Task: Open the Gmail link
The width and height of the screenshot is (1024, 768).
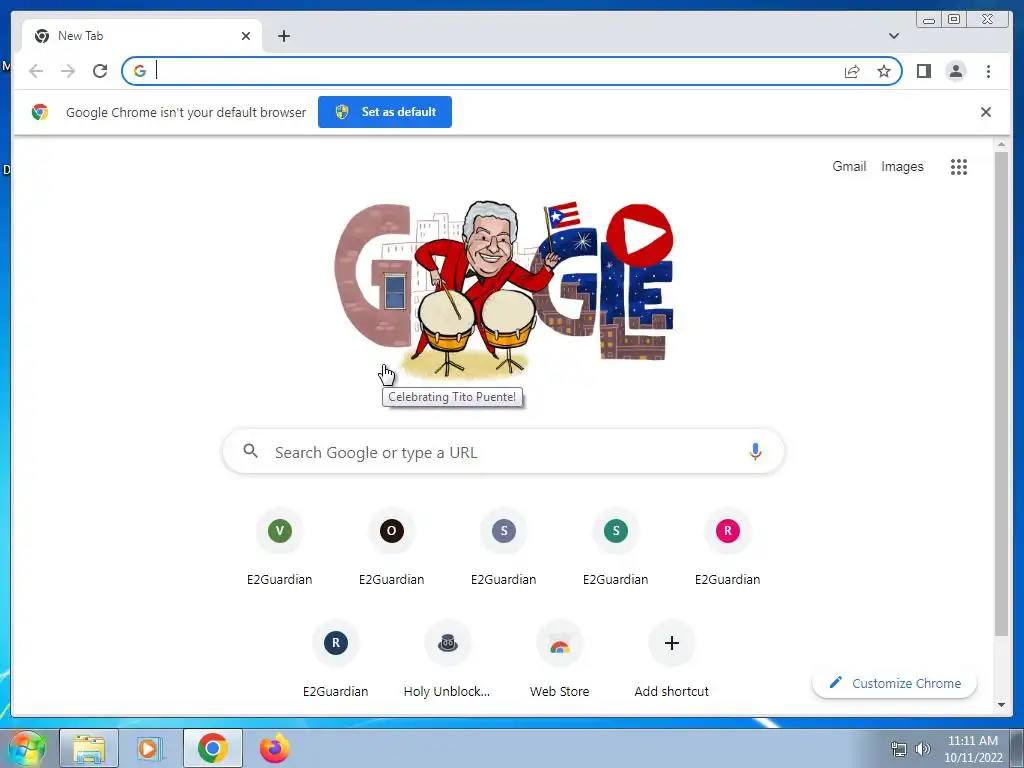Action: (849, 167)
